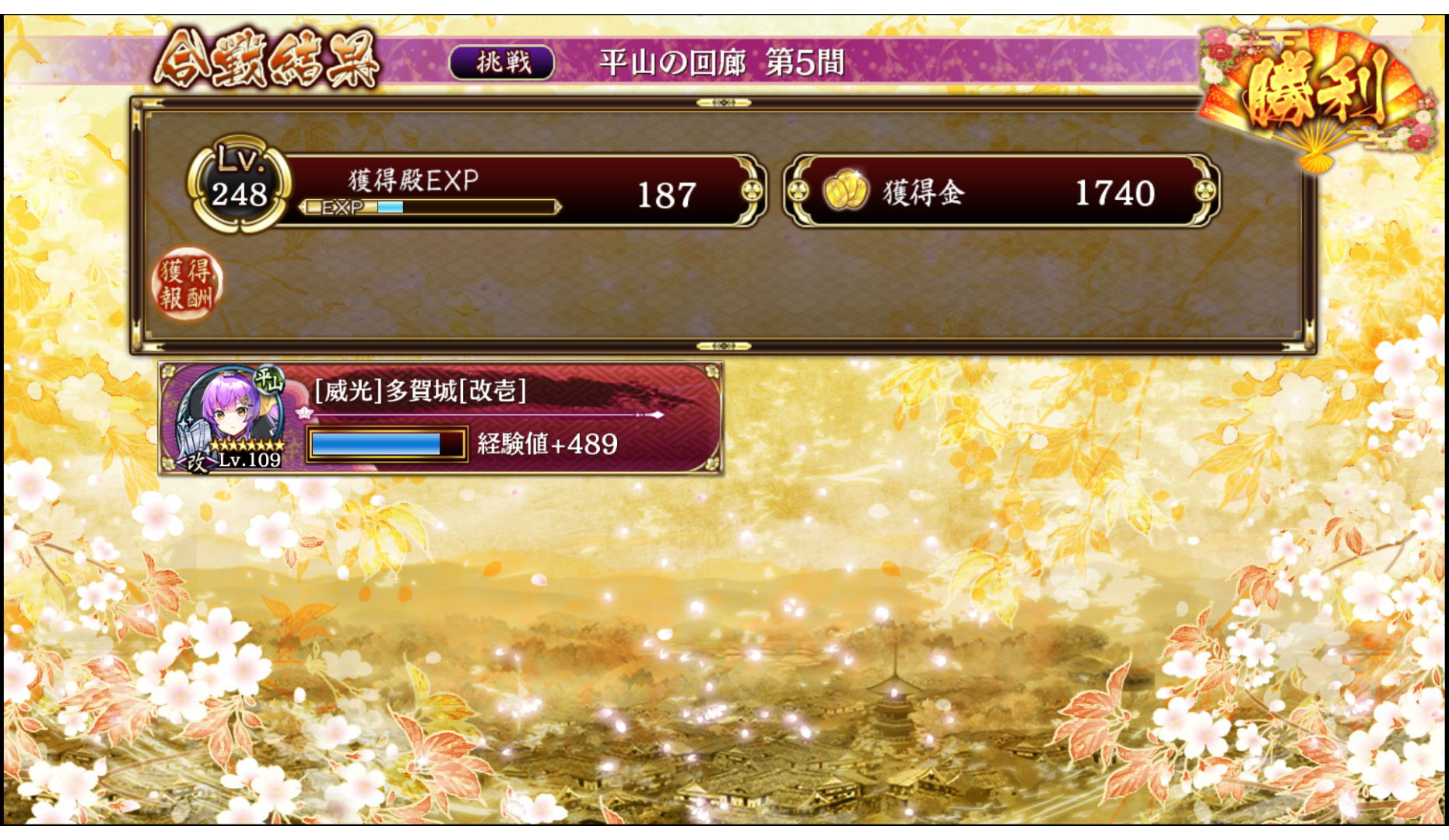Click the blue character experience bar
The image size is (1449, 840).
point(387,444)
